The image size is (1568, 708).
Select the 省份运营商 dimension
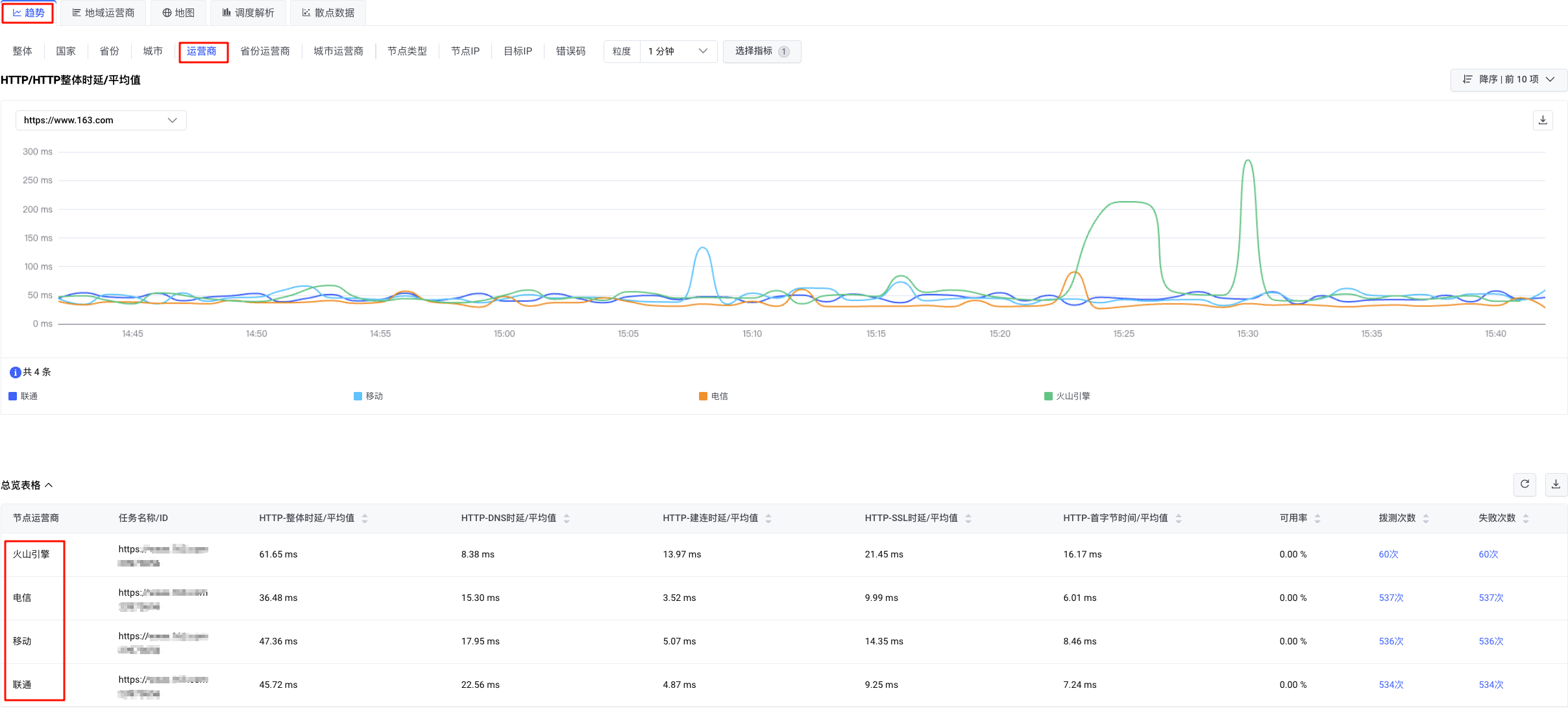click(x=265, y=51)
